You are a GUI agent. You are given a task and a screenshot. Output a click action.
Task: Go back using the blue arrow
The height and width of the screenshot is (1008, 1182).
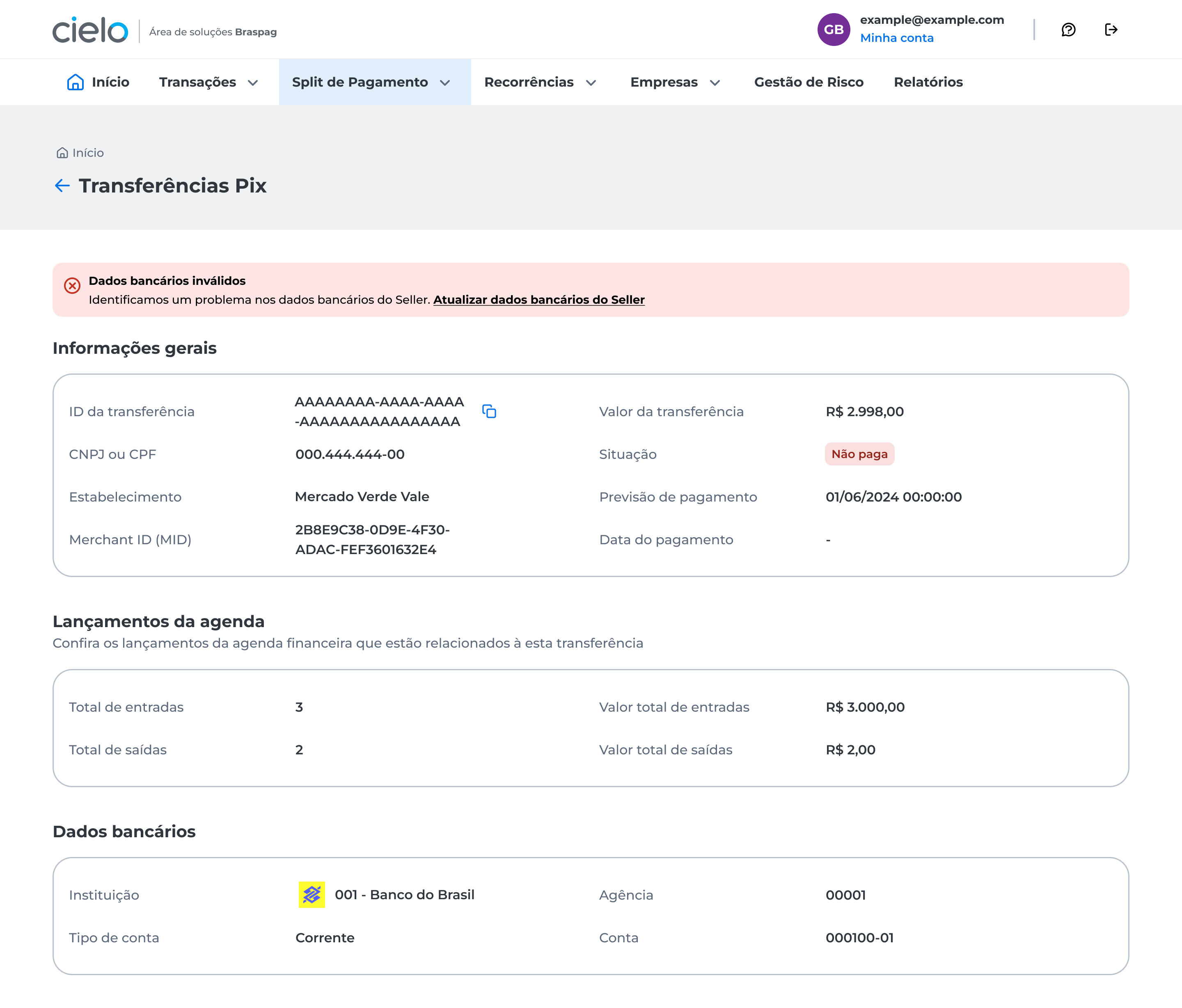(62, 186)
